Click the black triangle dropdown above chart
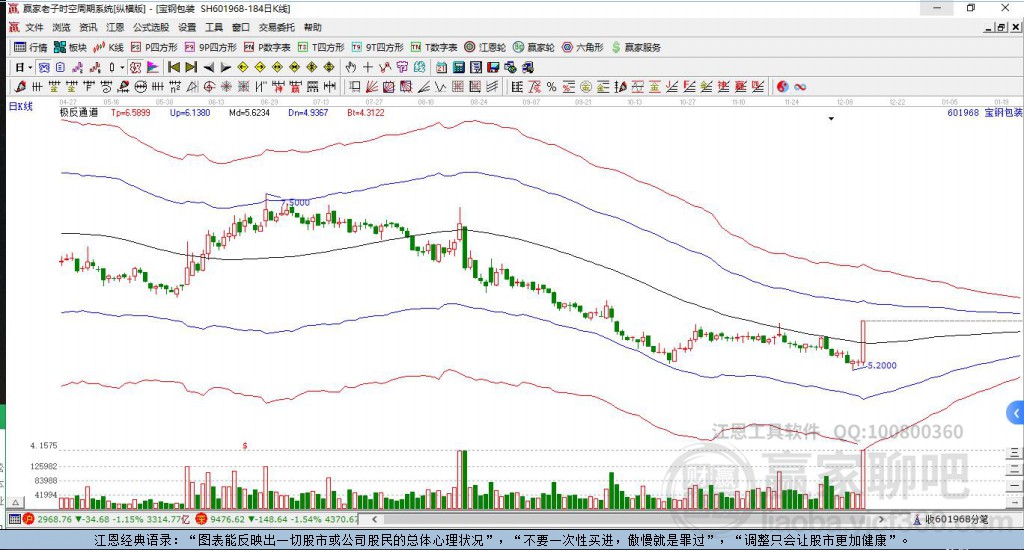The height and width of the screenshot is (550, 1024). click(831, 119)
